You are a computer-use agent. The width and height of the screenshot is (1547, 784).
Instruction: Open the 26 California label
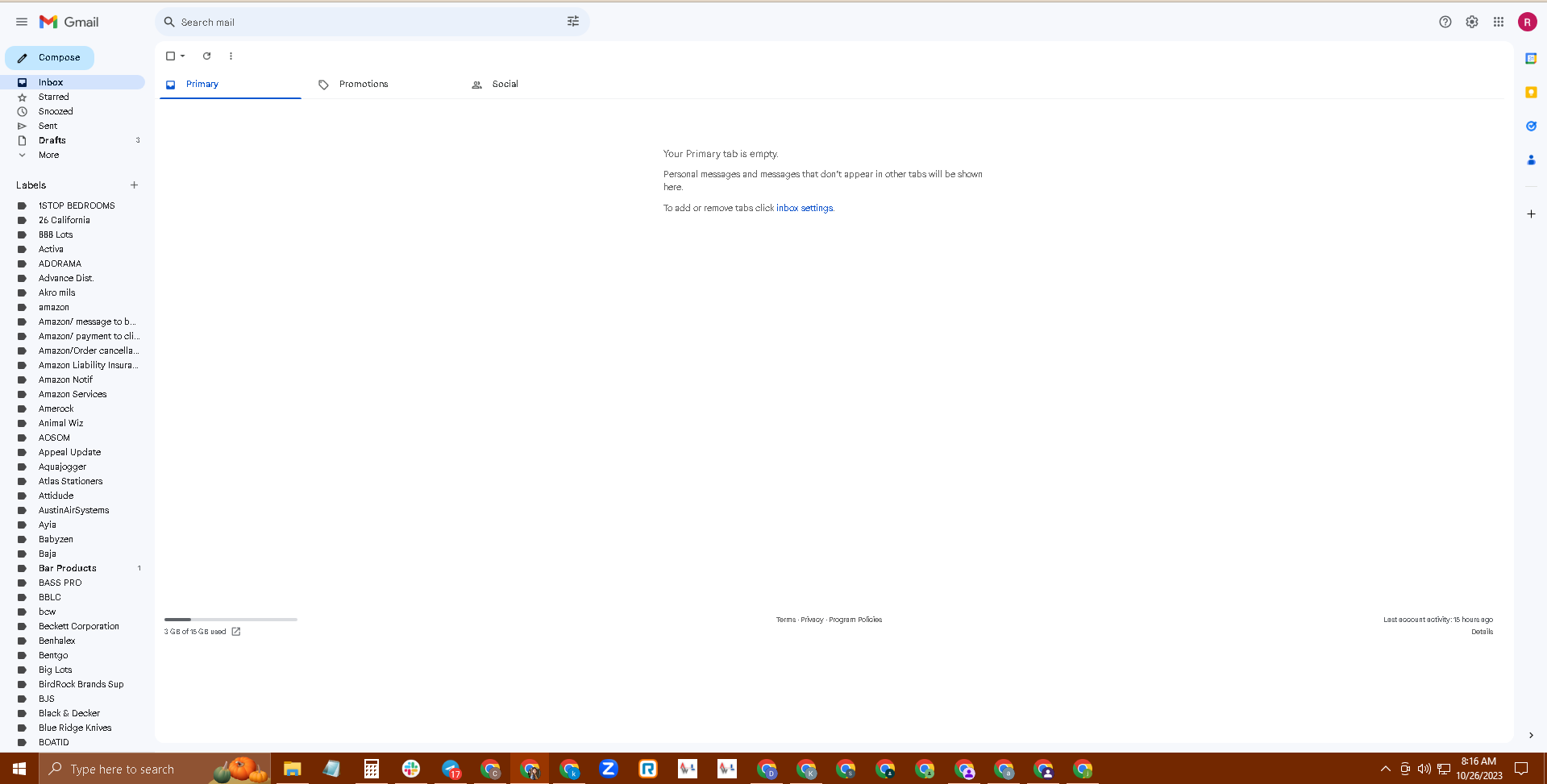click(x=64, y=220)
